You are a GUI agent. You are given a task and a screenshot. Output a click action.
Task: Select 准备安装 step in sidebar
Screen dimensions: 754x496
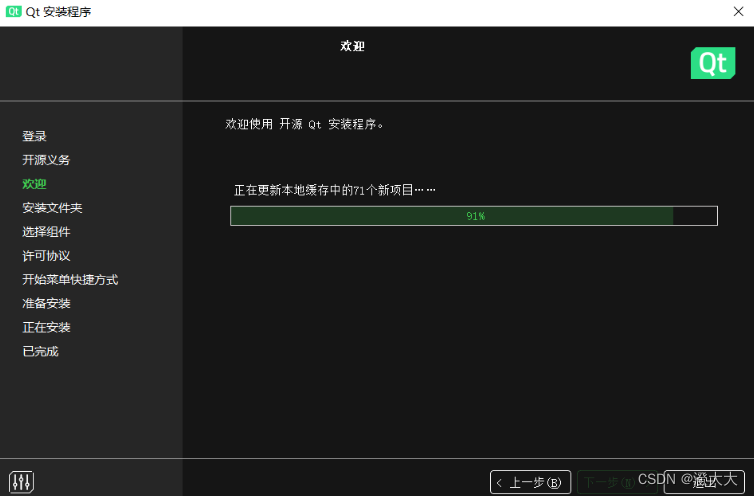coord(46,304)
